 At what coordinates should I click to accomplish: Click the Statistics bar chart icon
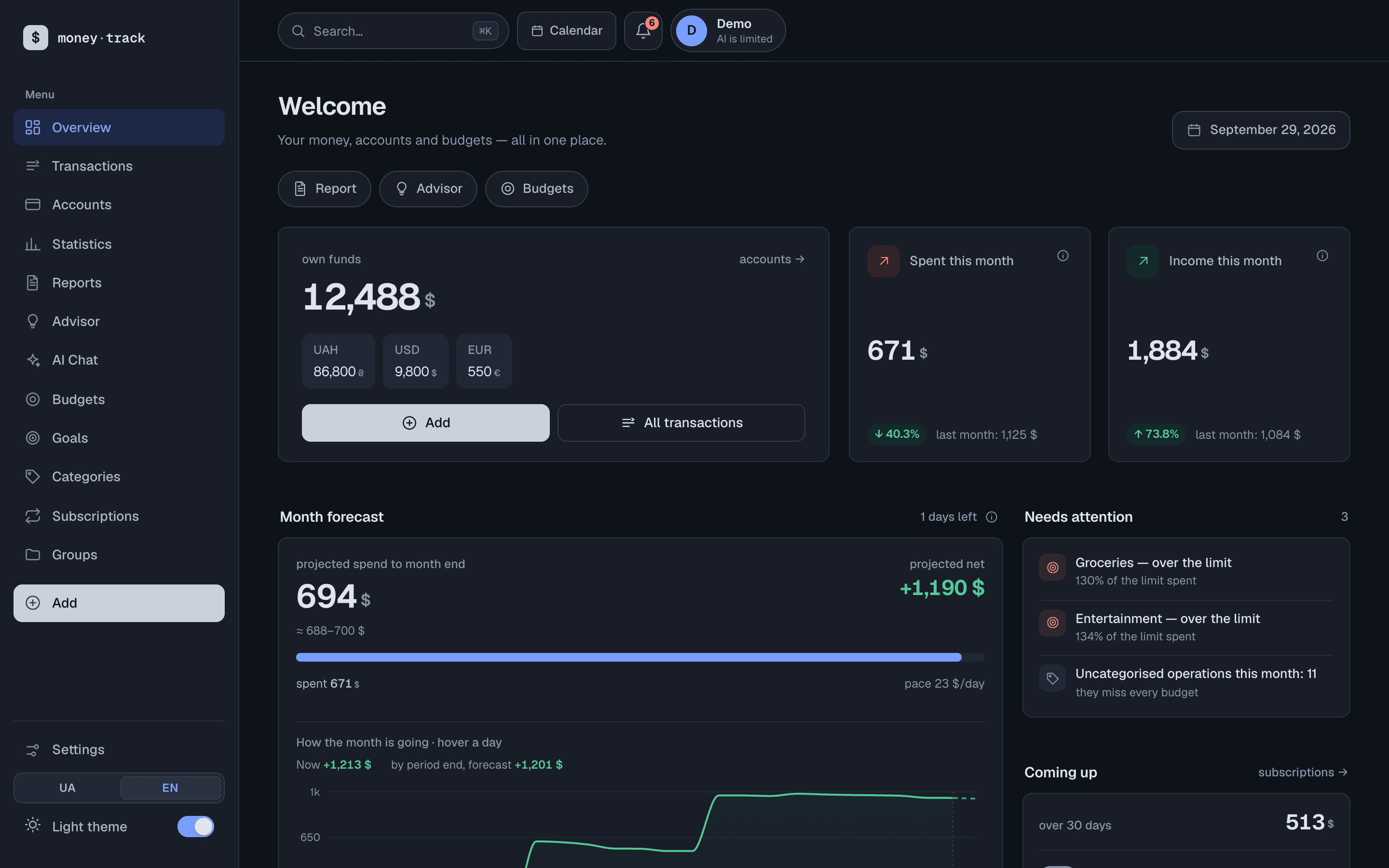33,244
